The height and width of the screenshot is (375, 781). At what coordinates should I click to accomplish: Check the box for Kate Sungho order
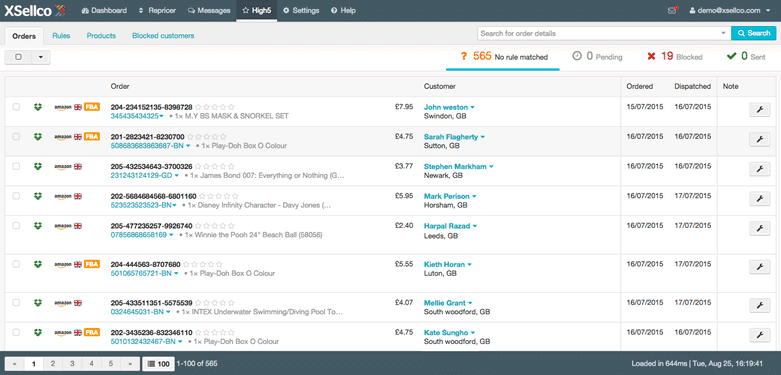tap(16, 332)
